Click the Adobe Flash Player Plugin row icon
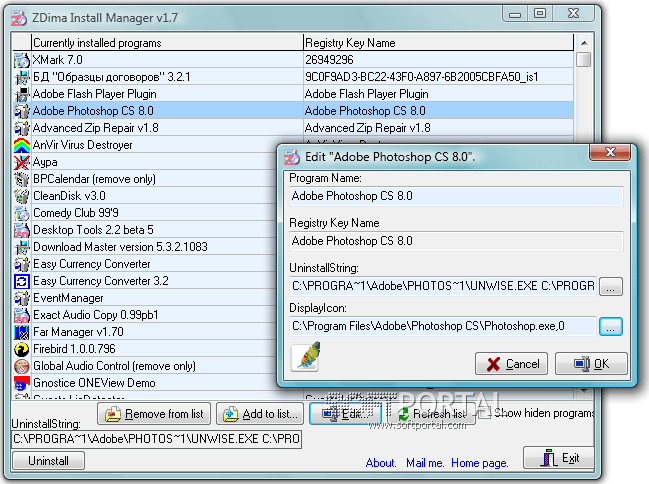 [22, 94]
